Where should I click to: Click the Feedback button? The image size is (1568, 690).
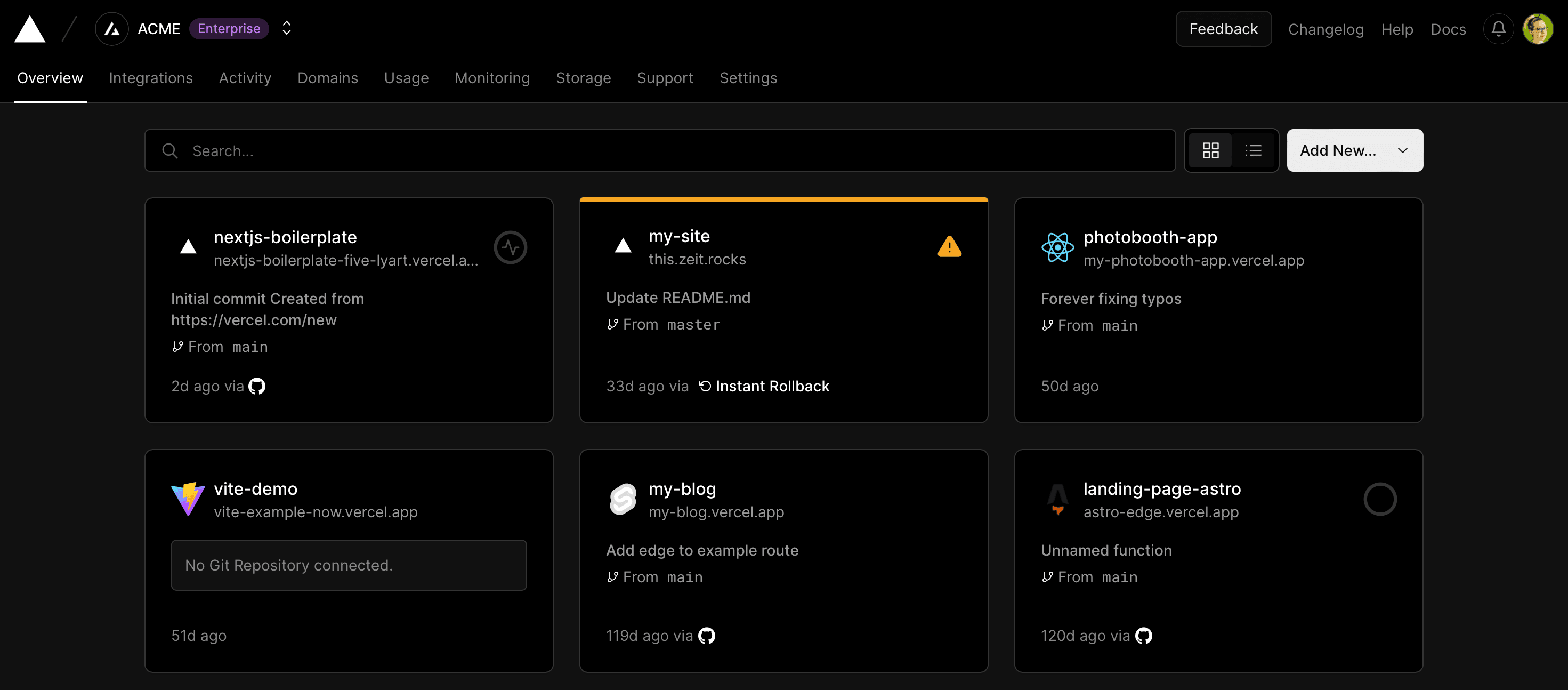1223,28
